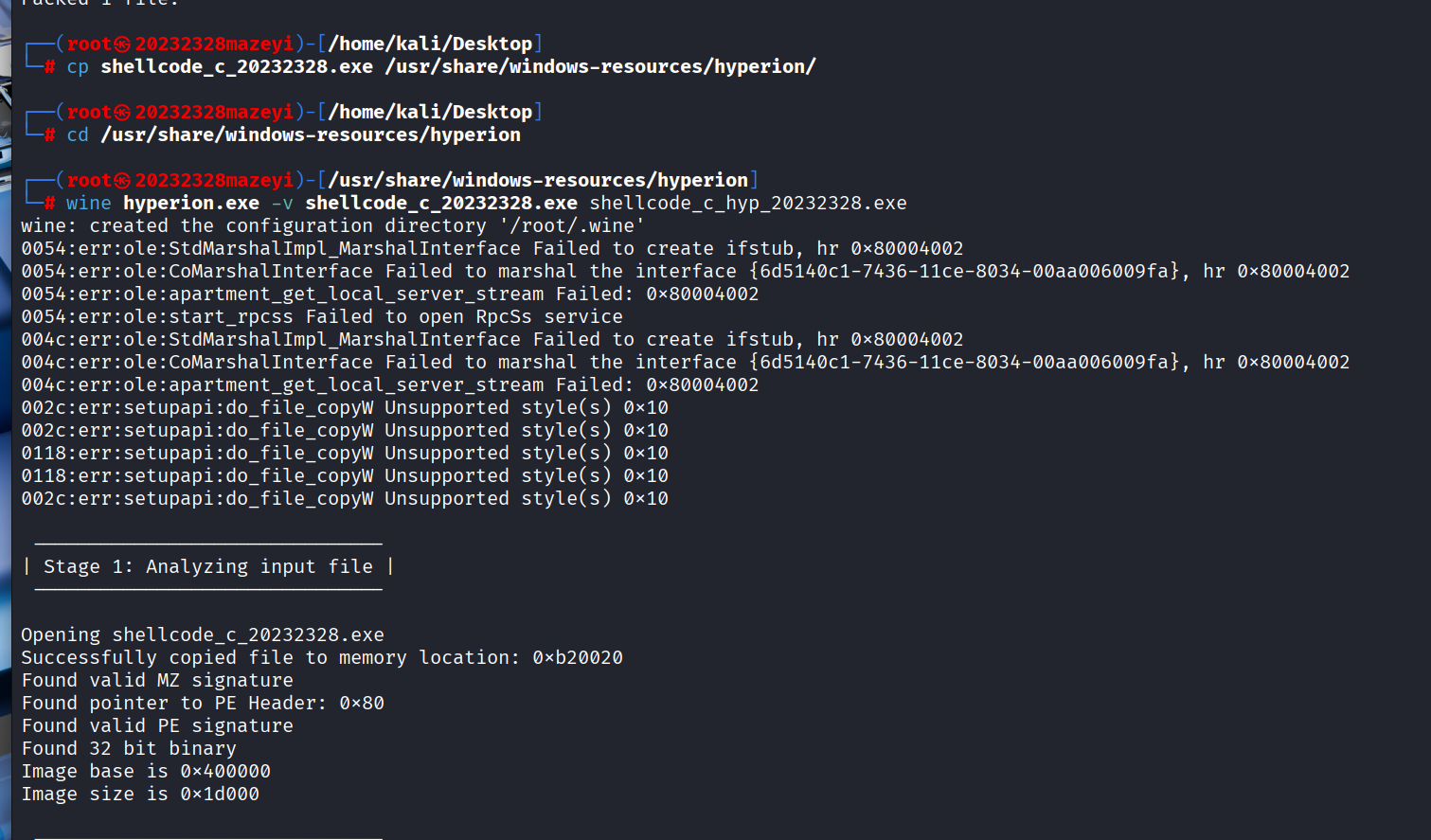The image size is (1431, 840).
Task: Click the -v flag in the wine command
Action: point(281,204)
